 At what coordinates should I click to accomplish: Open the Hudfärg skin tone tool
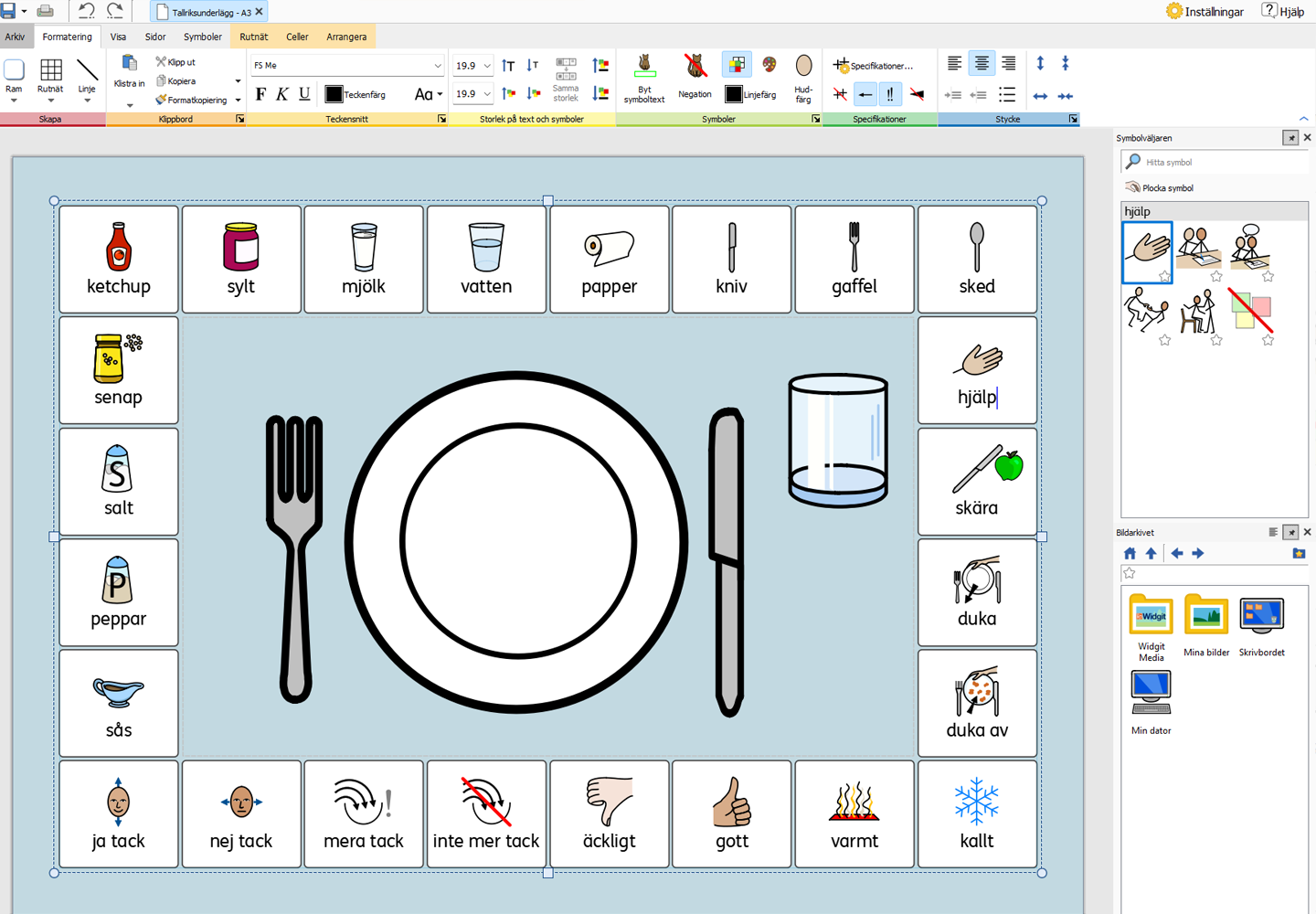coord(803,76)
